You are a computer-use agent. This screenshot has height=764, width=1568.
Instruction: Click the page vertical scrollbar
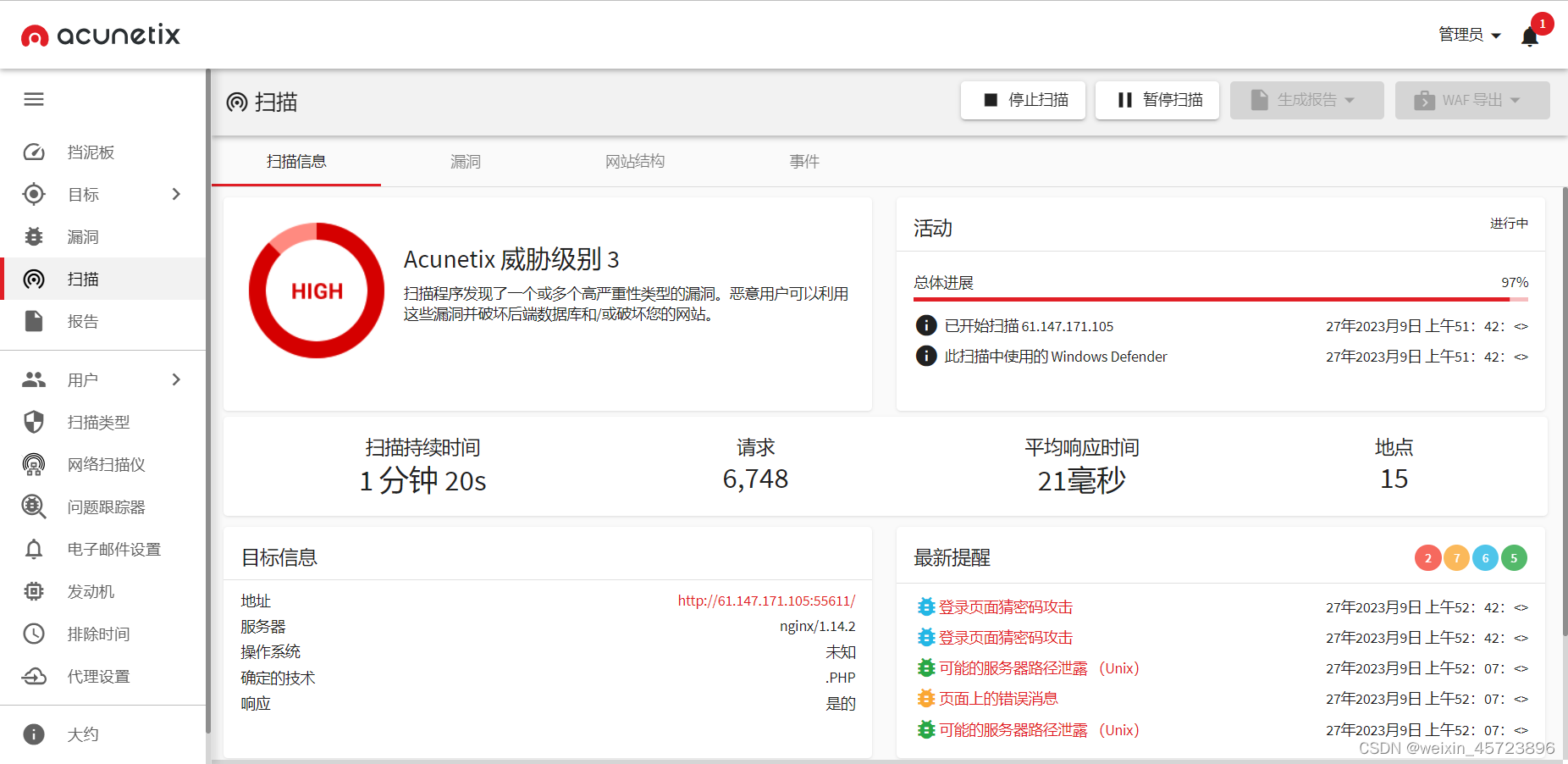coord(1565,411)
